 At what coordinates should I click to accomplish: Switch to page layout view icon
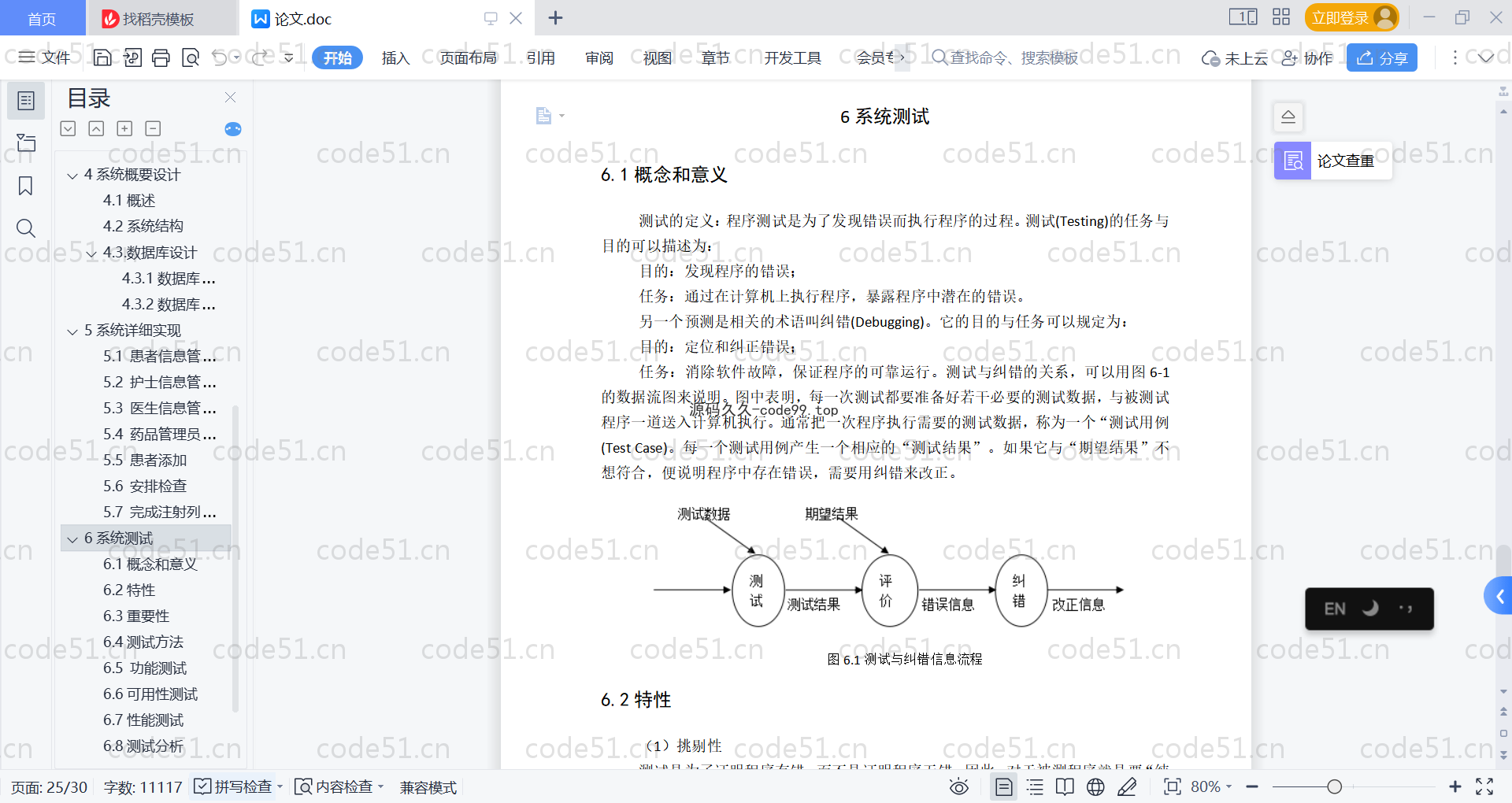[x=1004, y=786]
